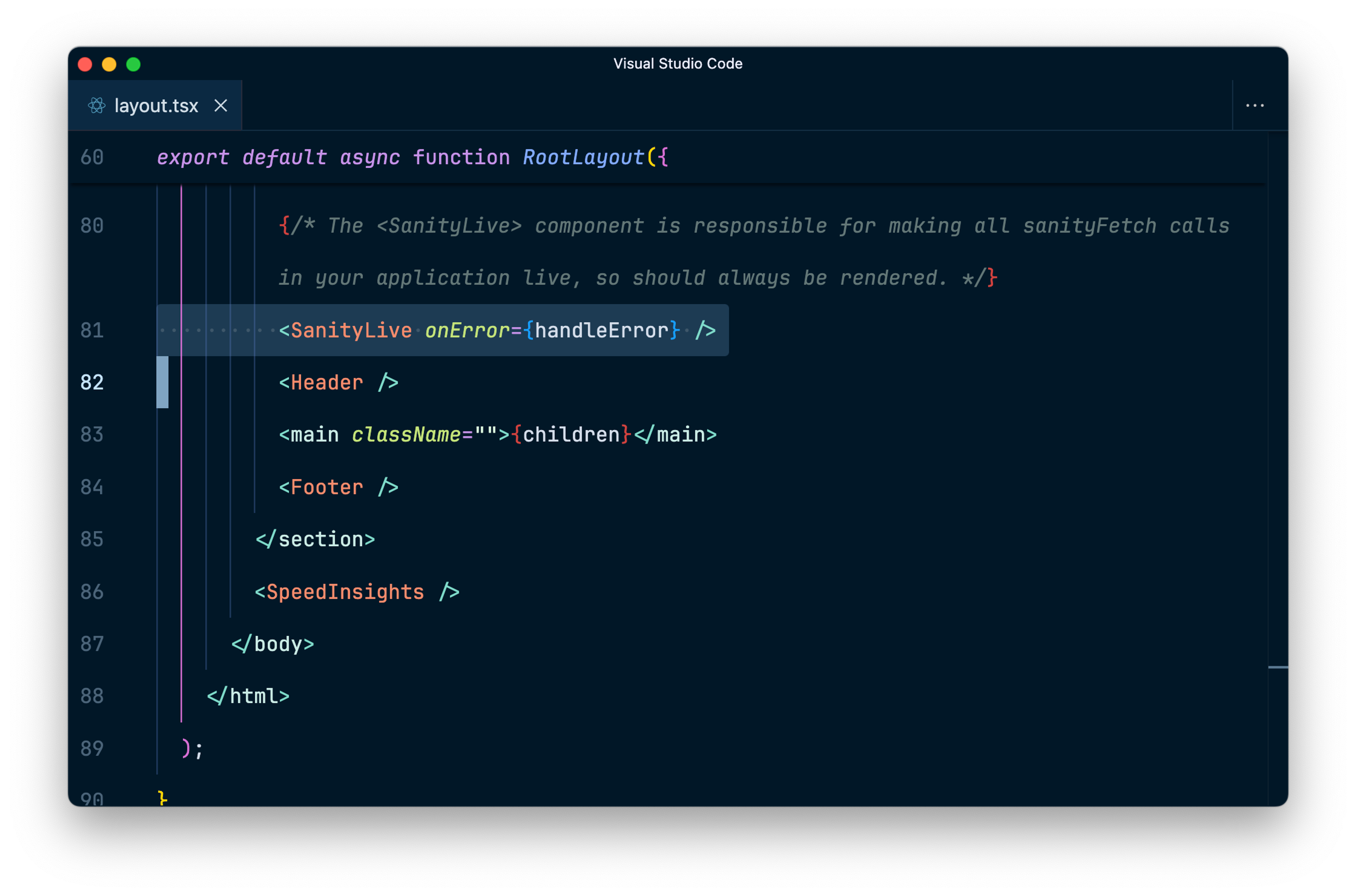Click the Footer component on line 84
Screen dimensions: 1356x896
[x=327, y=487]
